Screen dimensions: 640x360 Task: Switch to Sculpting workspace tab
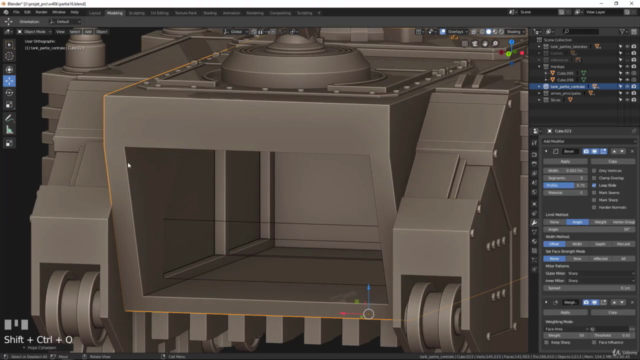tap(137, 13)
